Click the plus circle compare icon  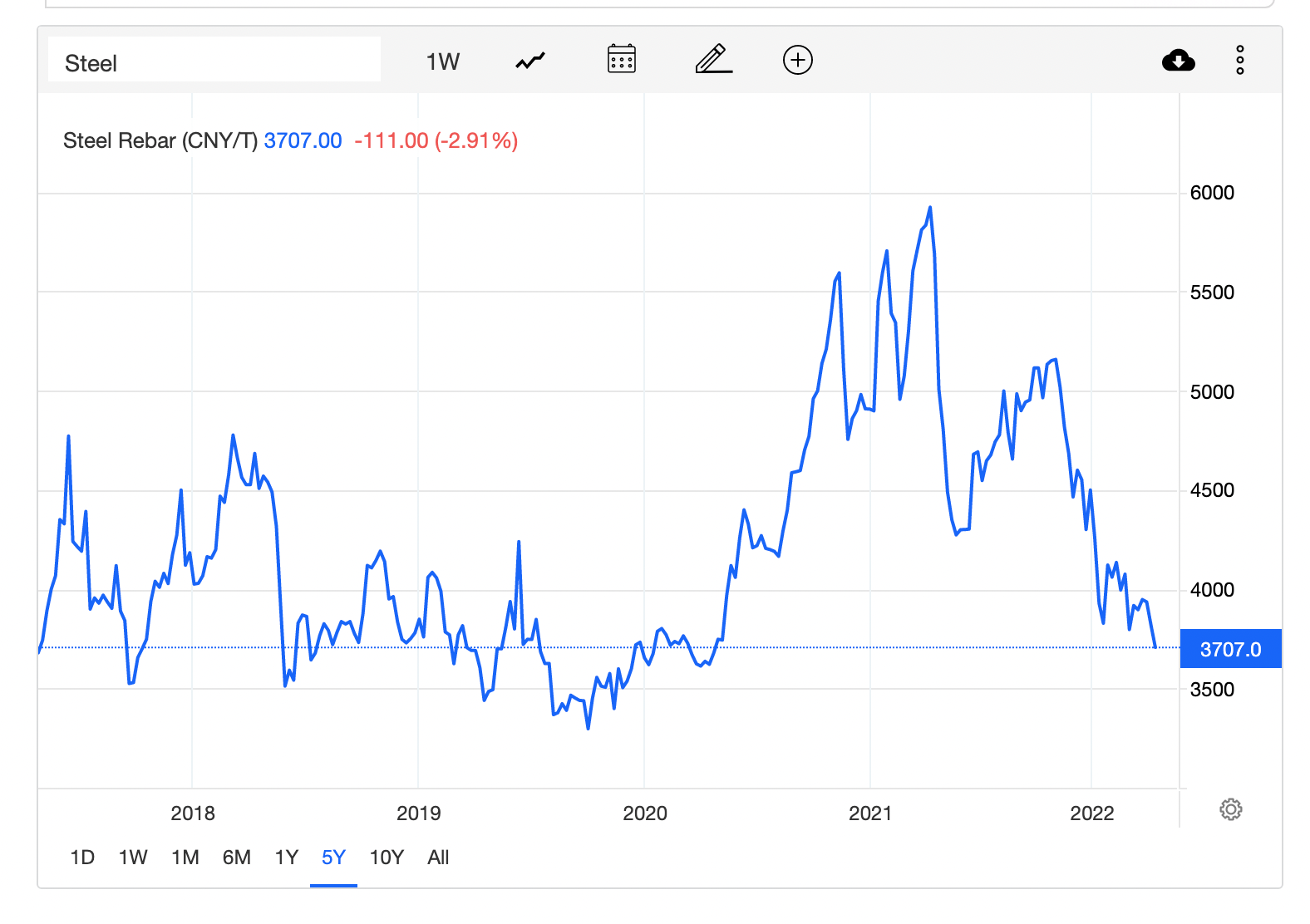point(797,60)
